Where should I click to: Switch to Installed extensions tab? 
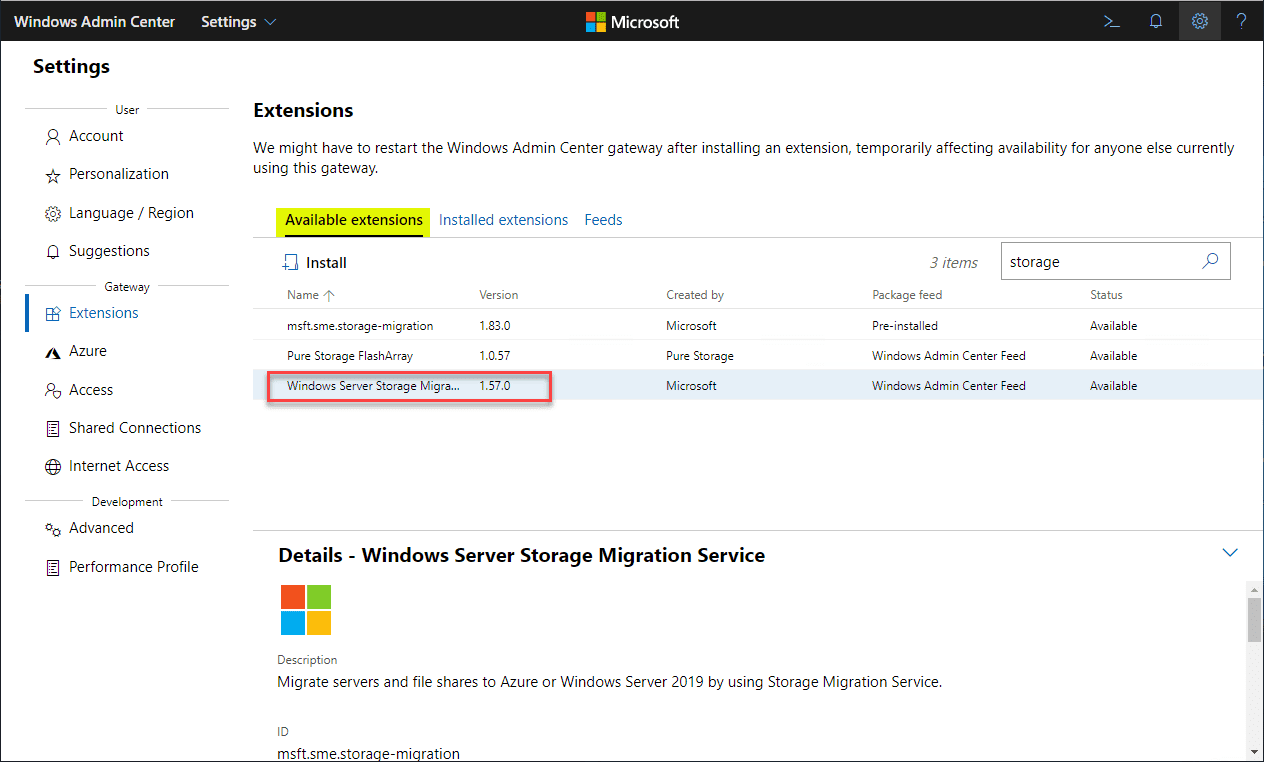pyautogui.click(x=503, y=220)
